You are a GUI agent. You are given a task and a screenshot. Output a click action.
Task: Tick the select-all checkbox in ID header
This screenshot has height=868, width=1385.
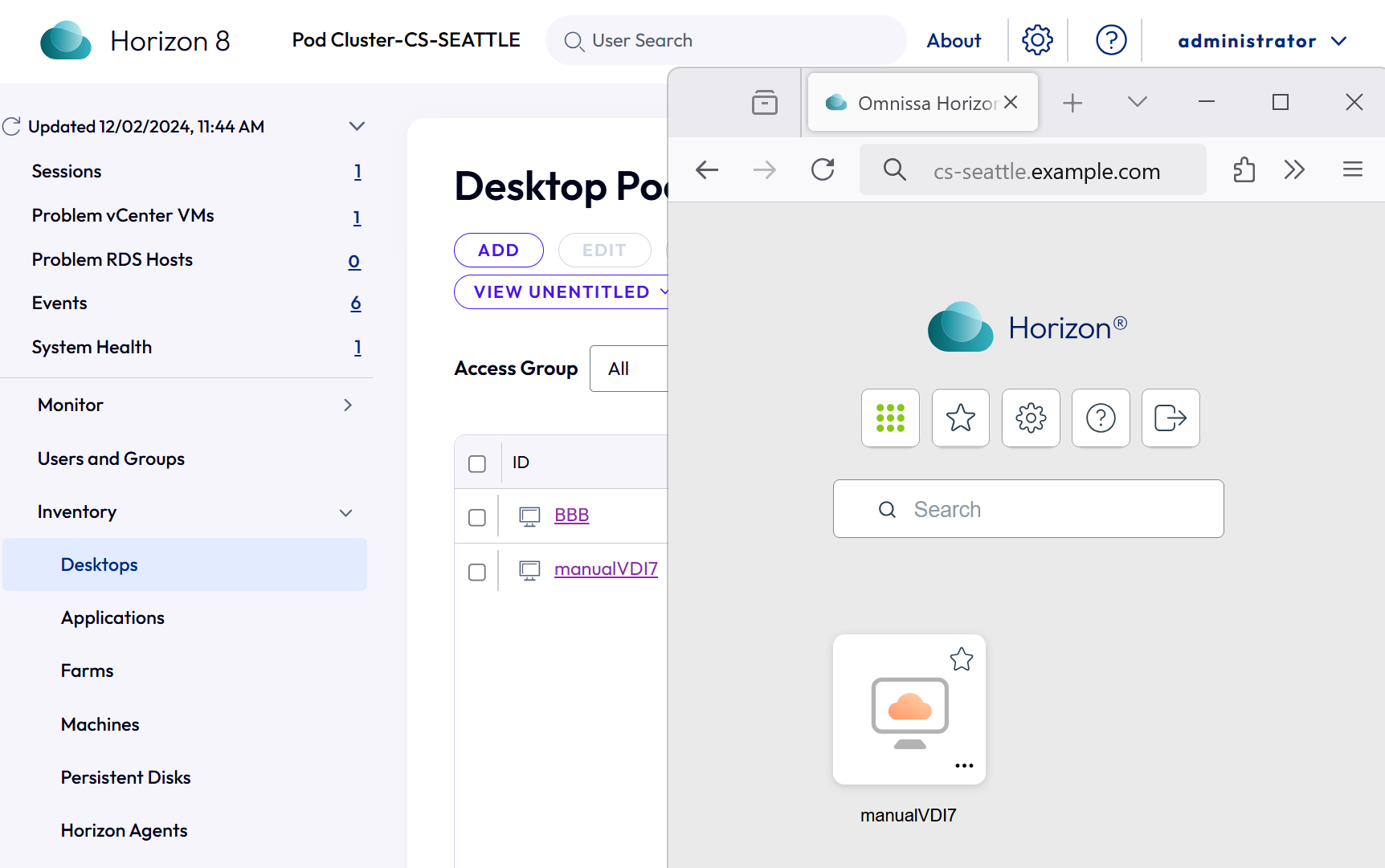pyautogui.click(x=477, y=464)
